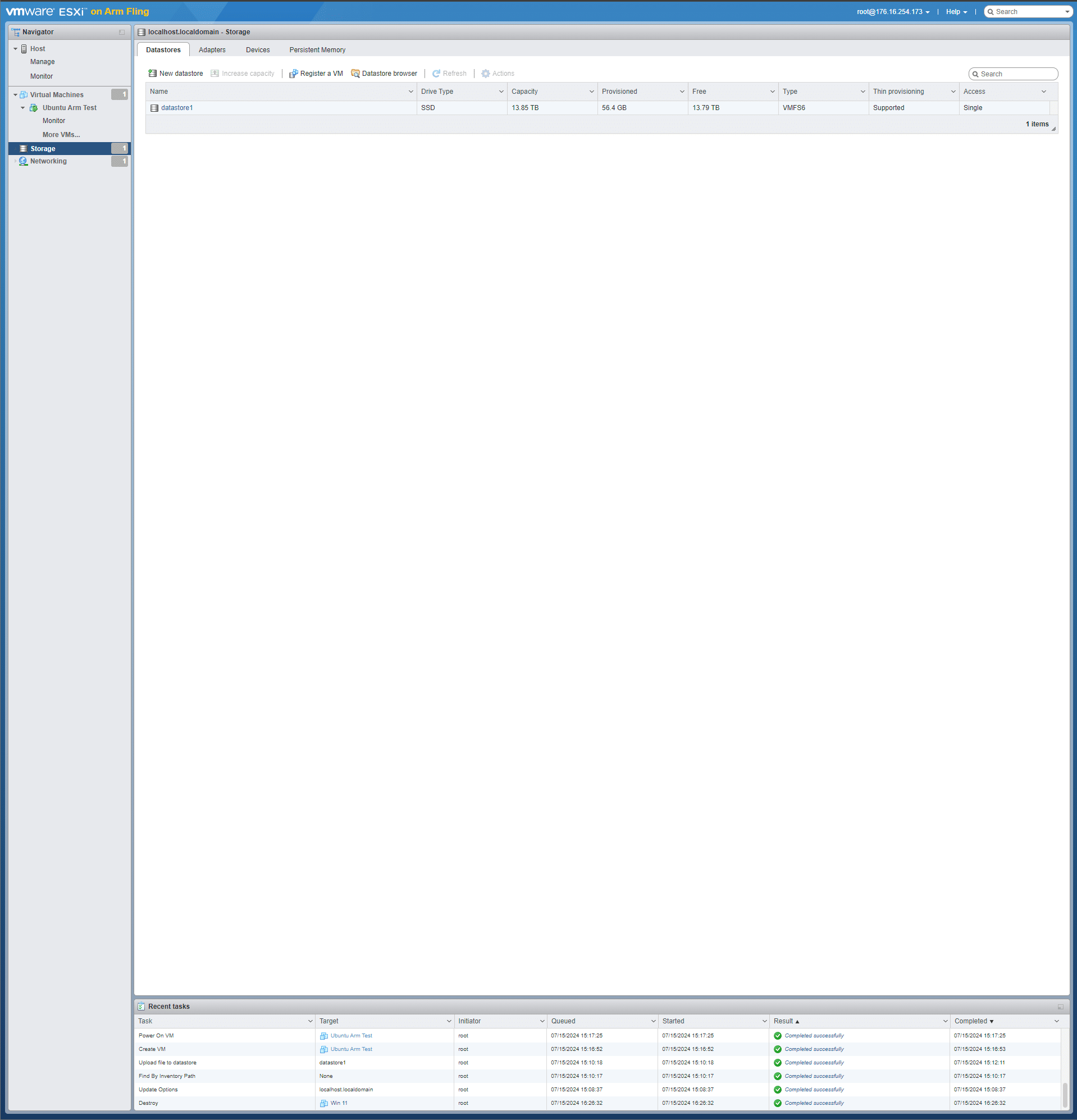The height and width of the screenshot is (1120, 1077).
Task: Click the Register a VM icon
Action: pyautogui.click(x=294, y=74)
